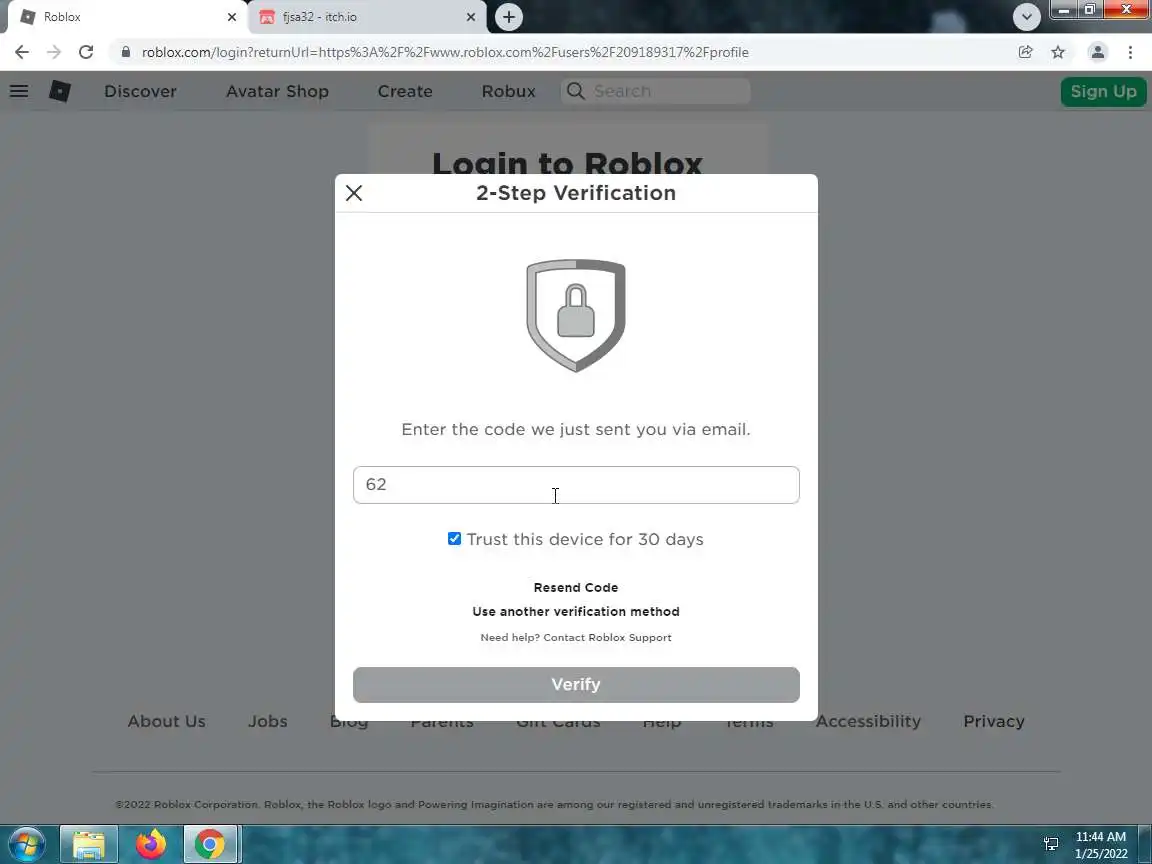Open Windows Start menu

[x=26, y=844]
